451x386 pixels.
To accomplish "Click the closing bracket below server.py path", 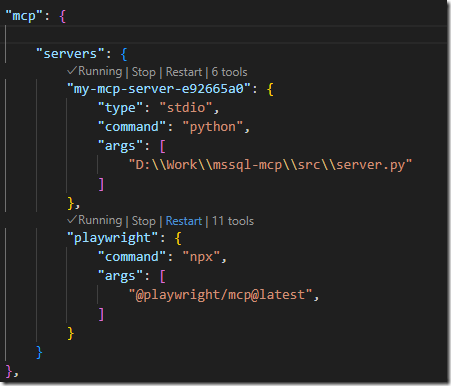I will [x=101, y=184].
